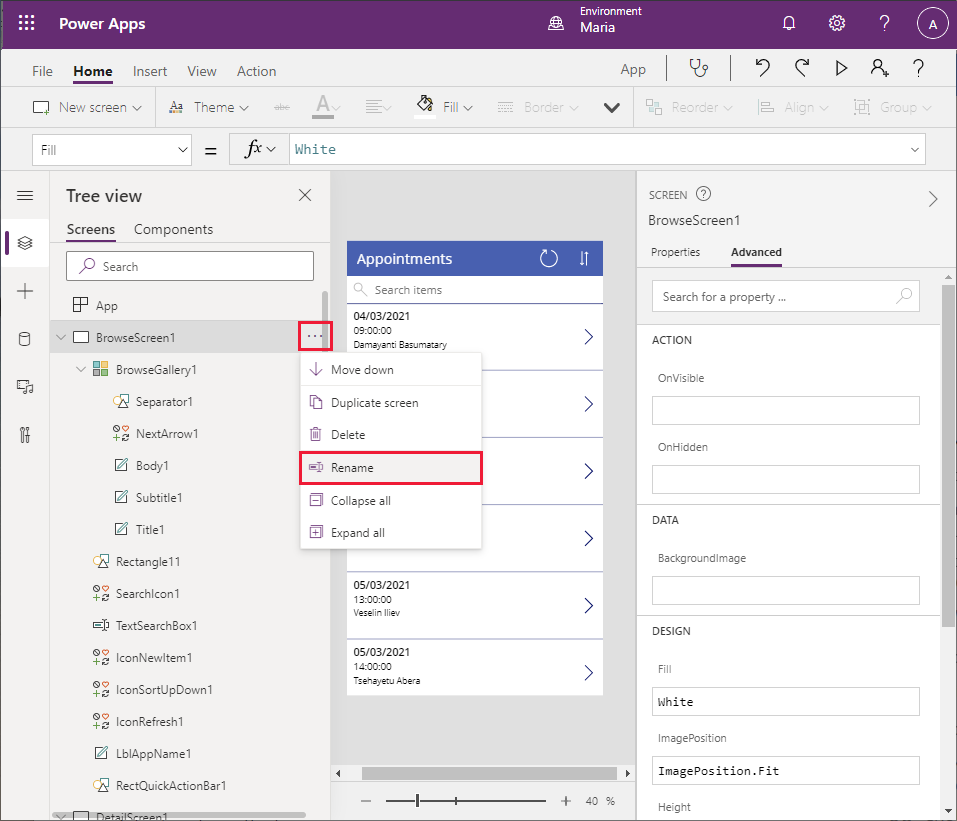Switch to the Properties tab
The height and width of the screenshot is (821, 957).
point(675,252)
